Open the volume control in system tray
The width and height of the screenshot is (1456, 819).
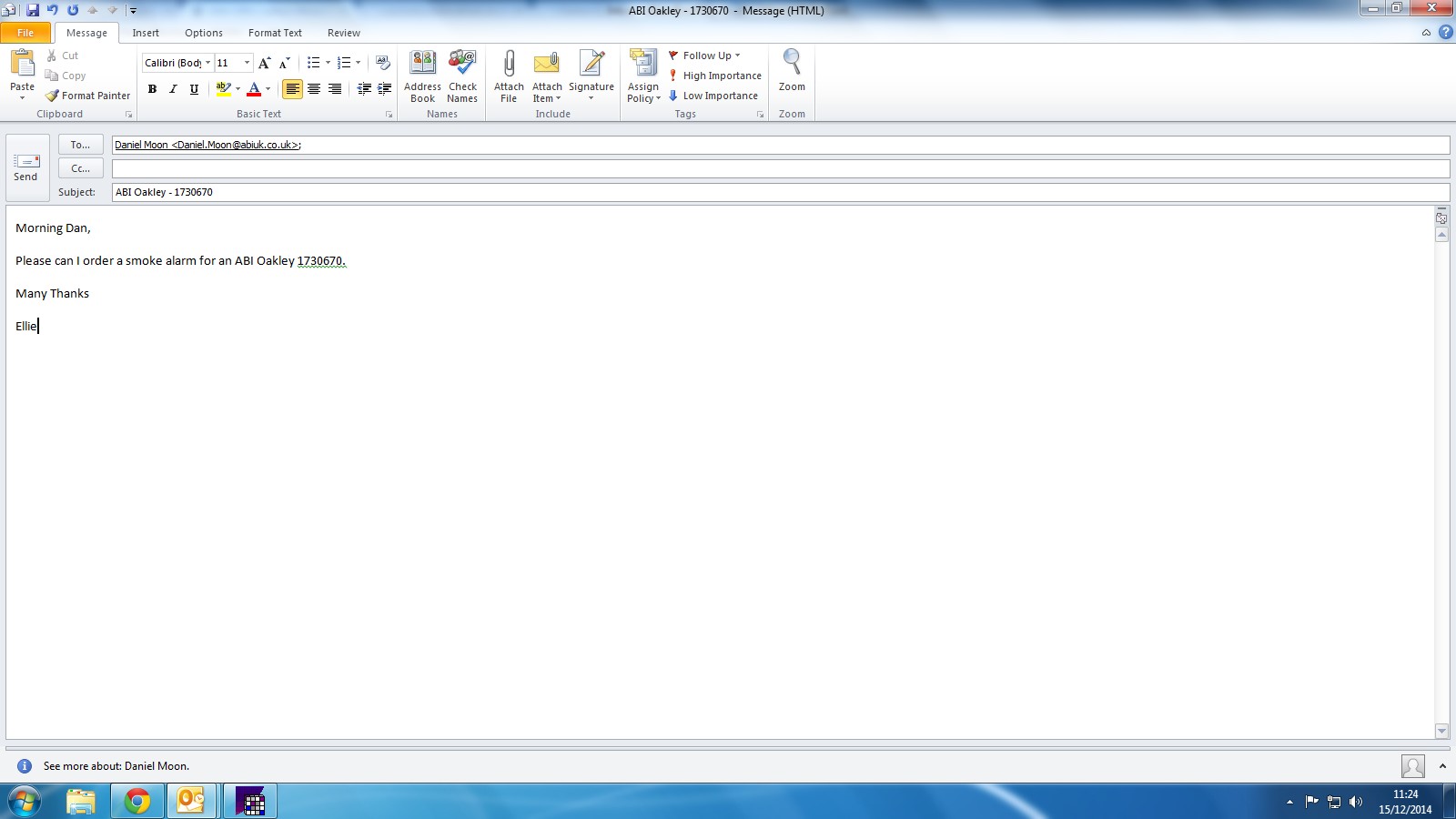[1356, 802]
